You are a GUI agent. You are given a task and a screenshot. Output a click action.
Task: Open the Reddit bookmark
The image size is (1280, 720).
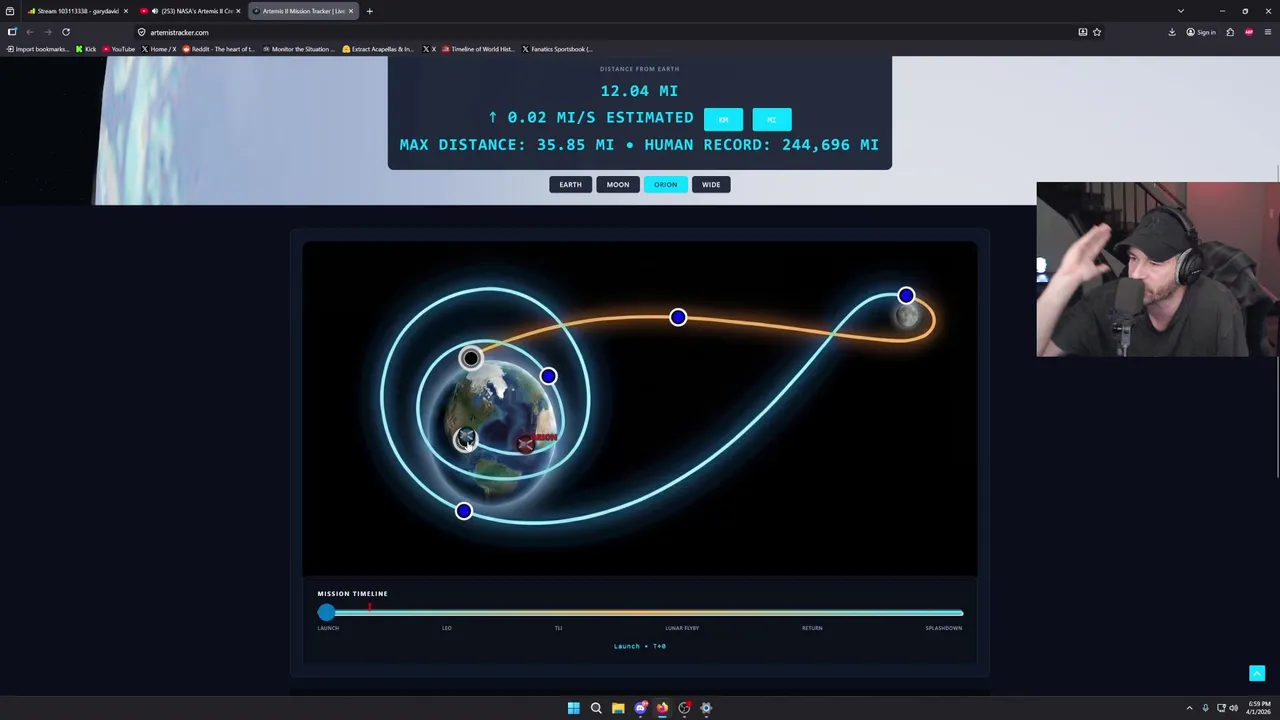tap(219, 49)
